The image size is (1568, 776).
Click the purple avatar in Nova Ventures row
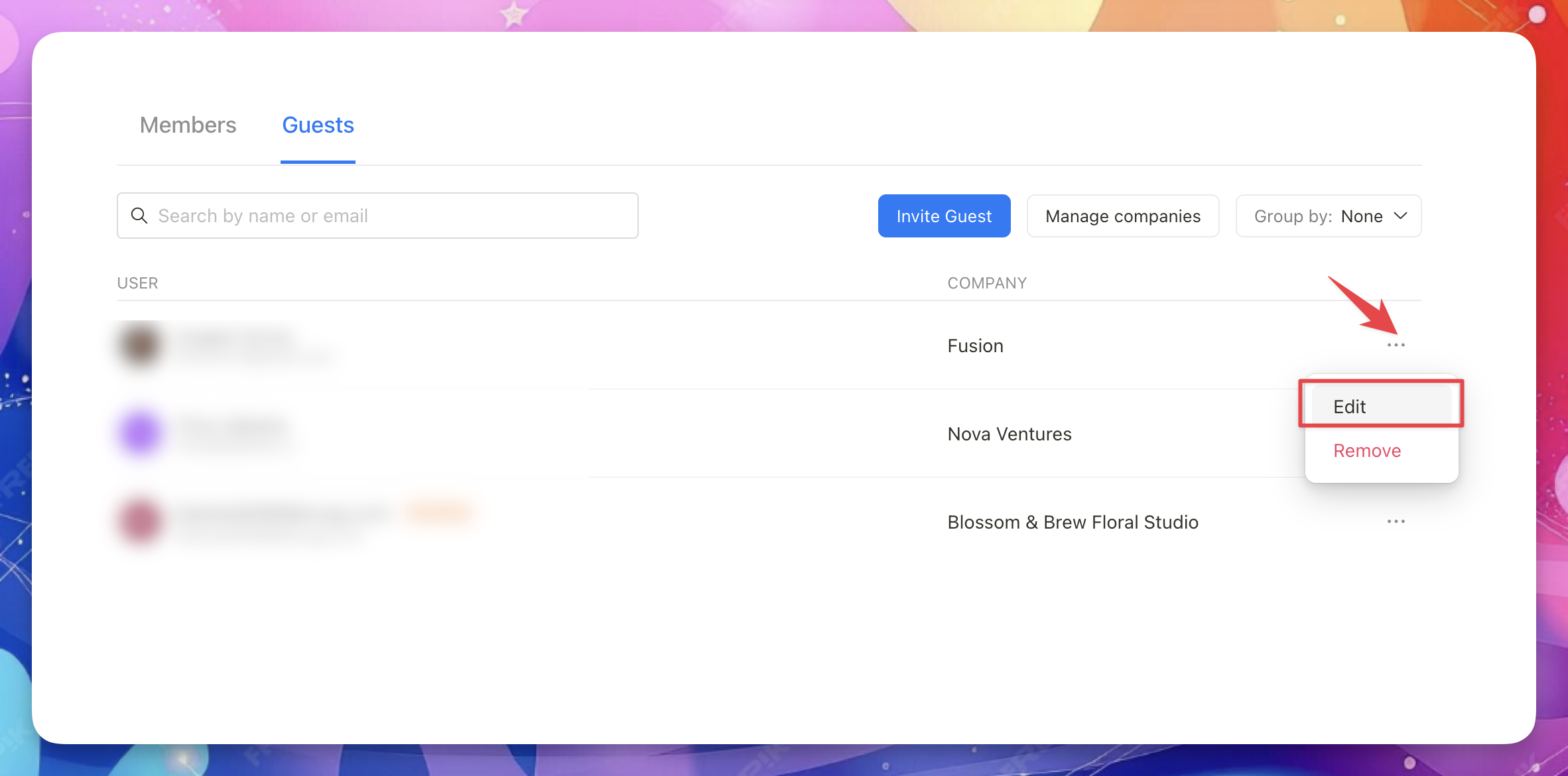tap(140, 433)
